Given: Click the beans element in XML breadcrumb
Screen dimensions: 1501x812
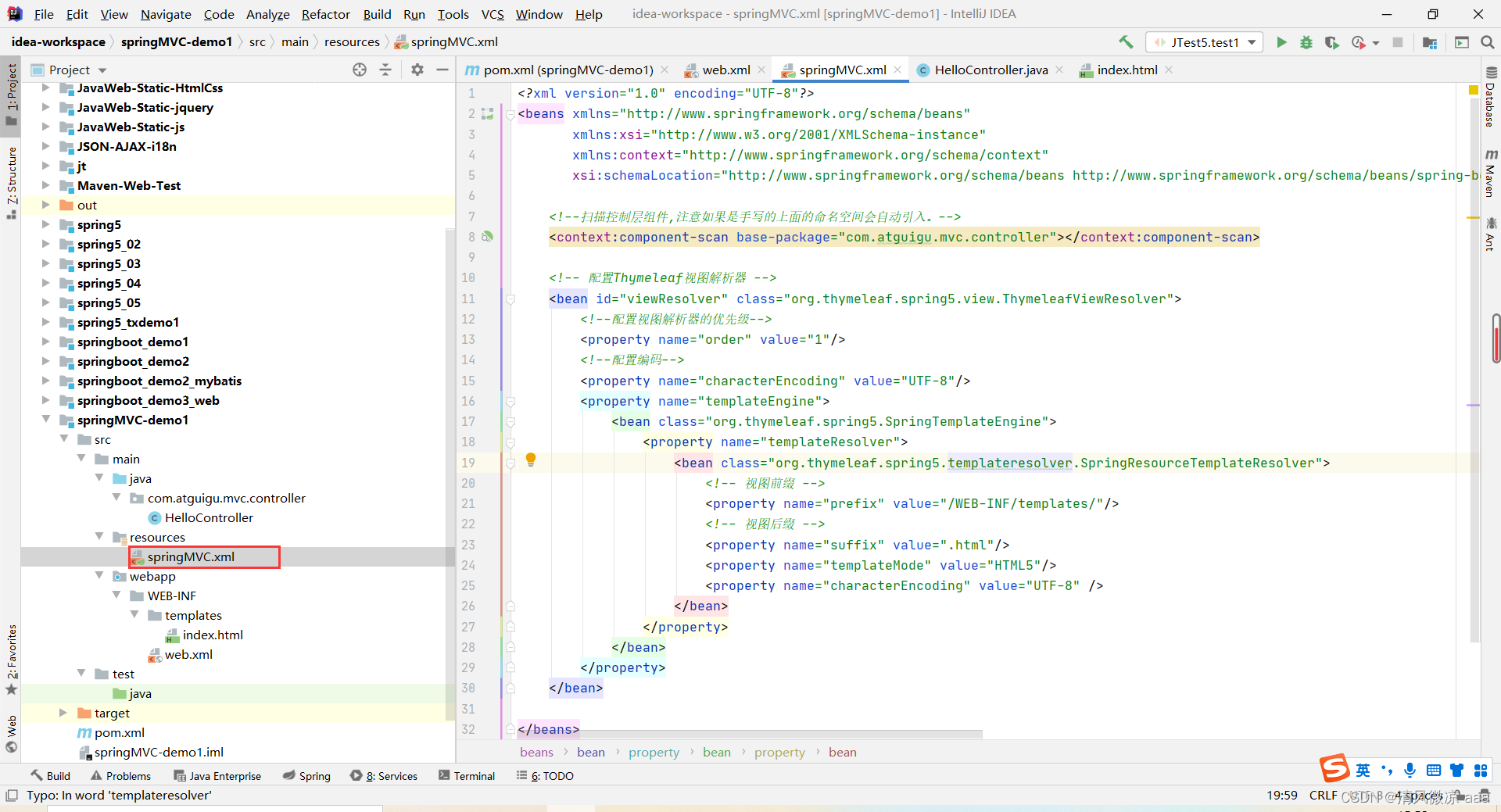Looking at the screenshot, I should click(536, 753).
